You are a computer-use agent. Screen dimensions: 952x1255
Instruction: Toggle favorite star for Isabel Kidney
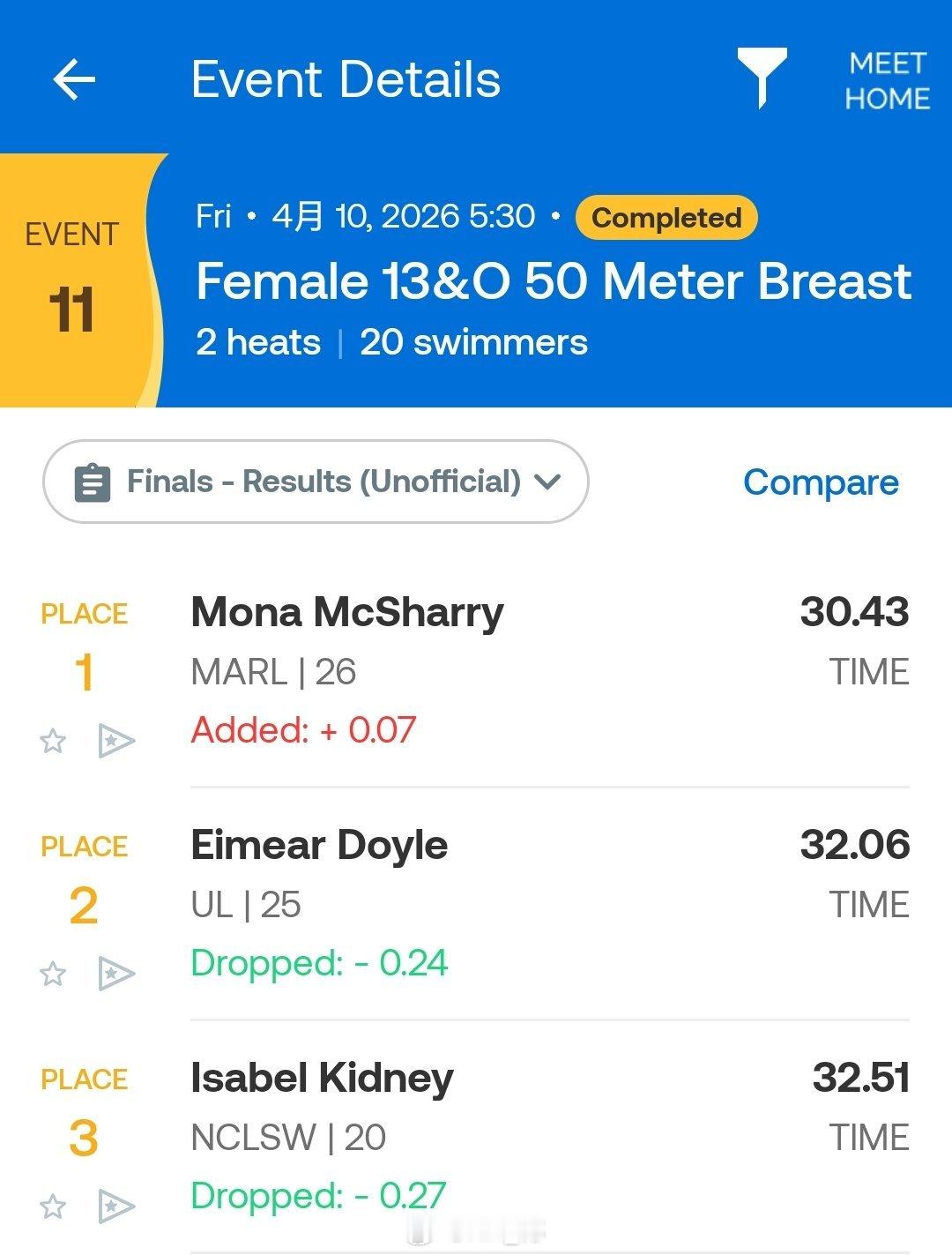(54, 1206)
